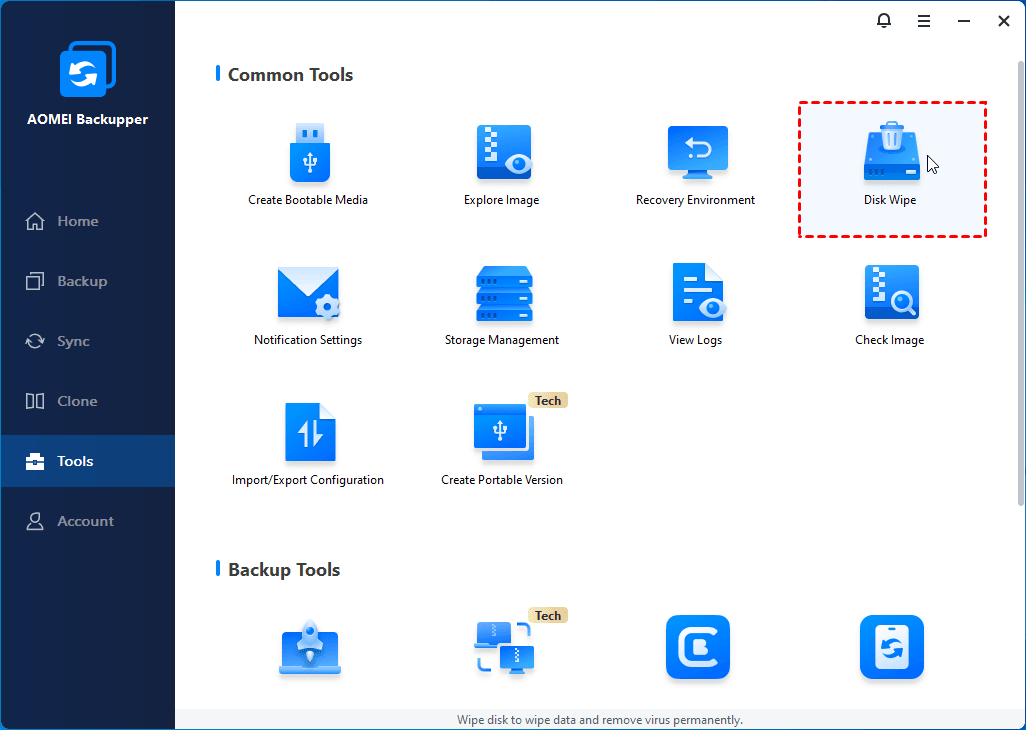Click the Create Portable Version icon
The image size is (1026, 730).
[502, 434]
